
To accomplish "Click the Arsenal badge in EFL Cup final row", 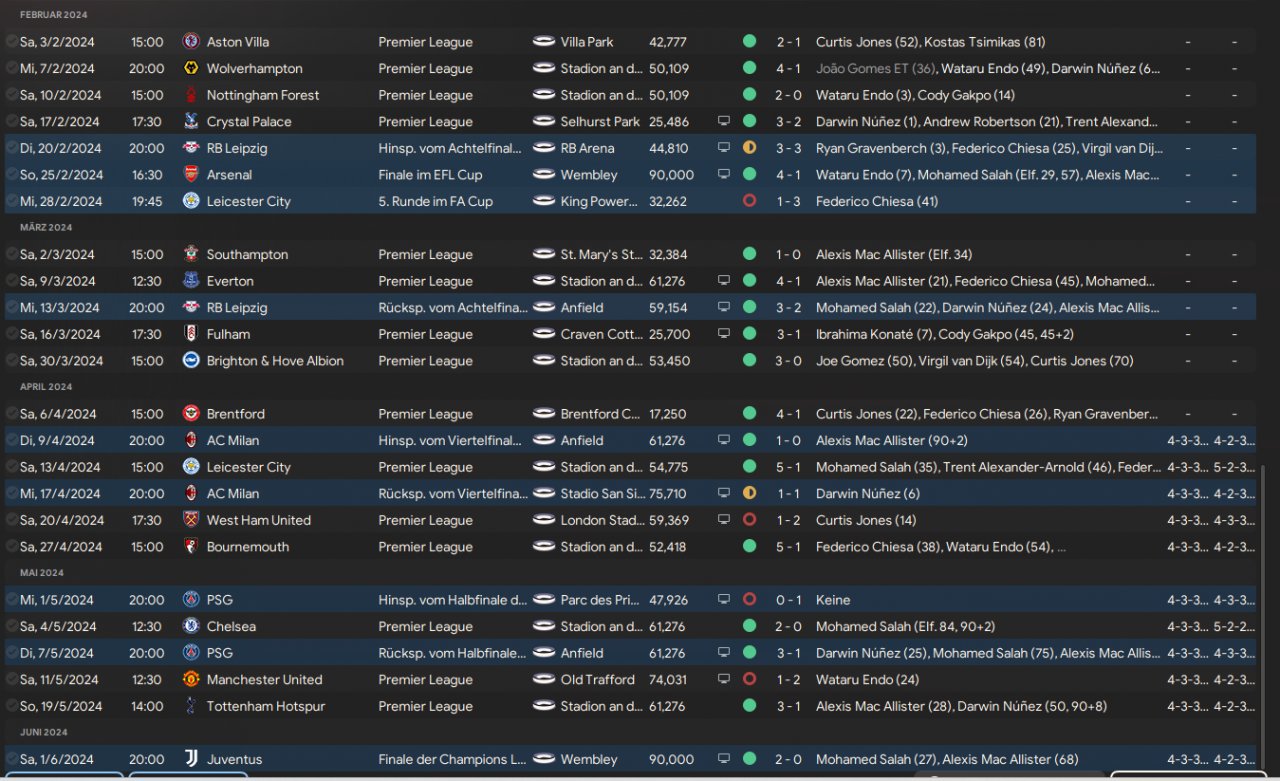I will pyautogui.click(x=191, y=175).
